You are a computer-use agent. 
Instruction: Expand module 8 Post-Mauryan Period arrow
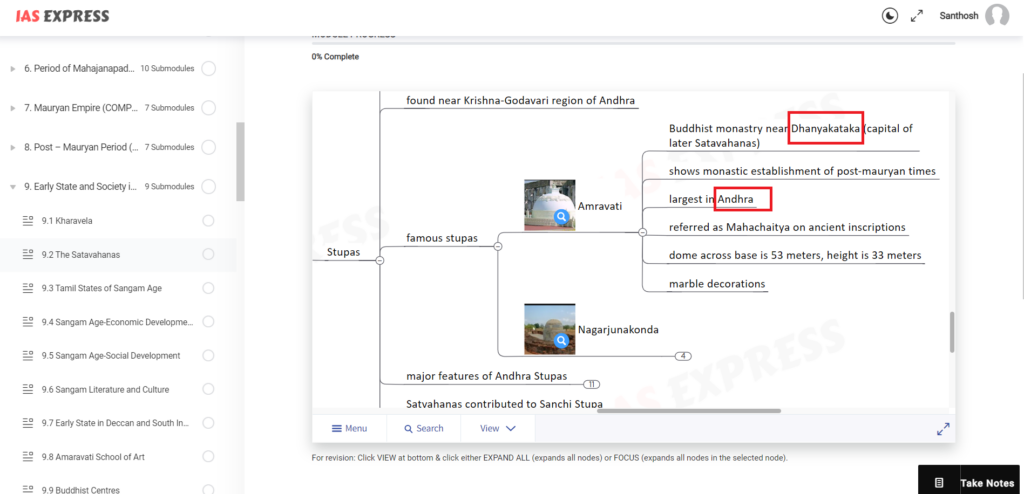point(13,148)
